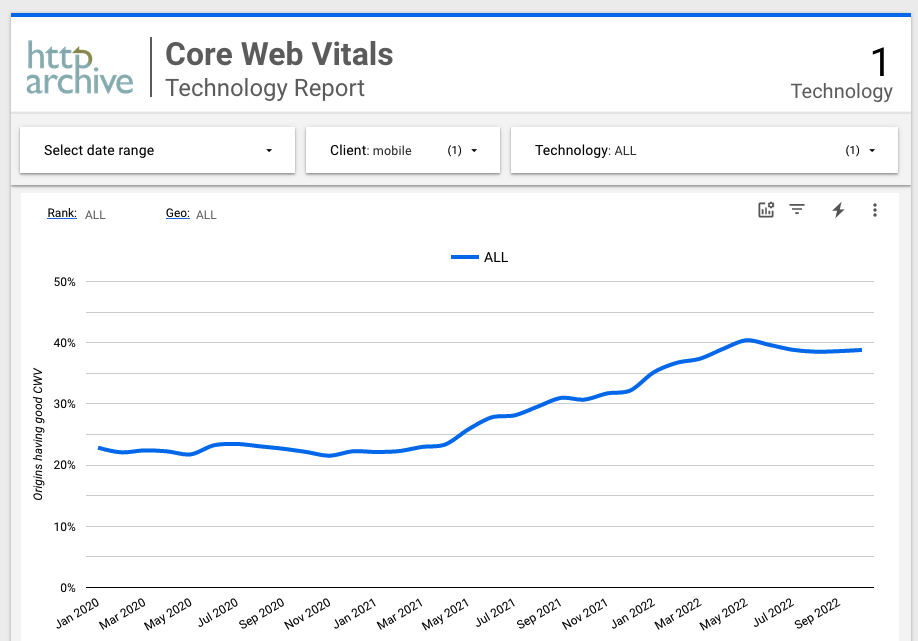Click the line peak near May 2022
This screenshot has height=641, width=918.
pyautogui.click(x=746, y=340)
